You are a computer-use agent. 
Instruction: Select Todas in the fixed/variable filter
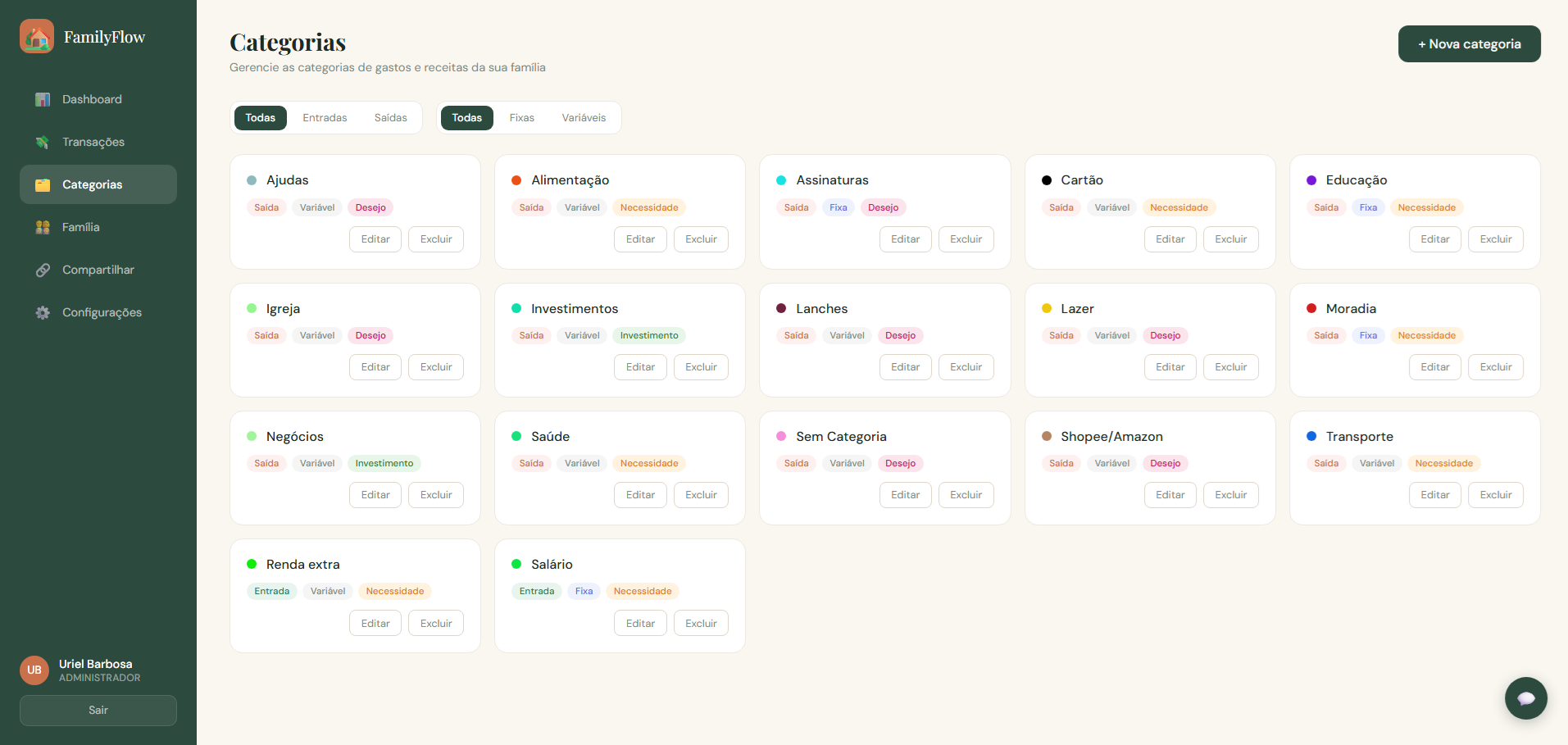467,118
